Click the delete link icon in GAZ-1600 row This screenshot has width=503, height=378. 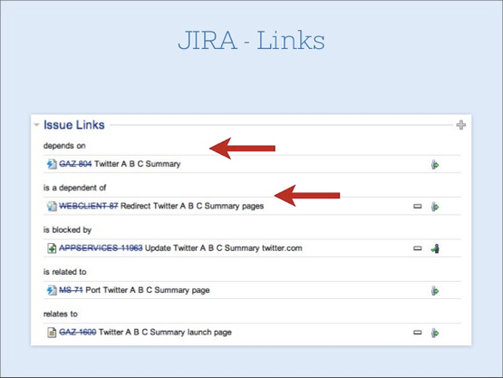click(417, 332)
